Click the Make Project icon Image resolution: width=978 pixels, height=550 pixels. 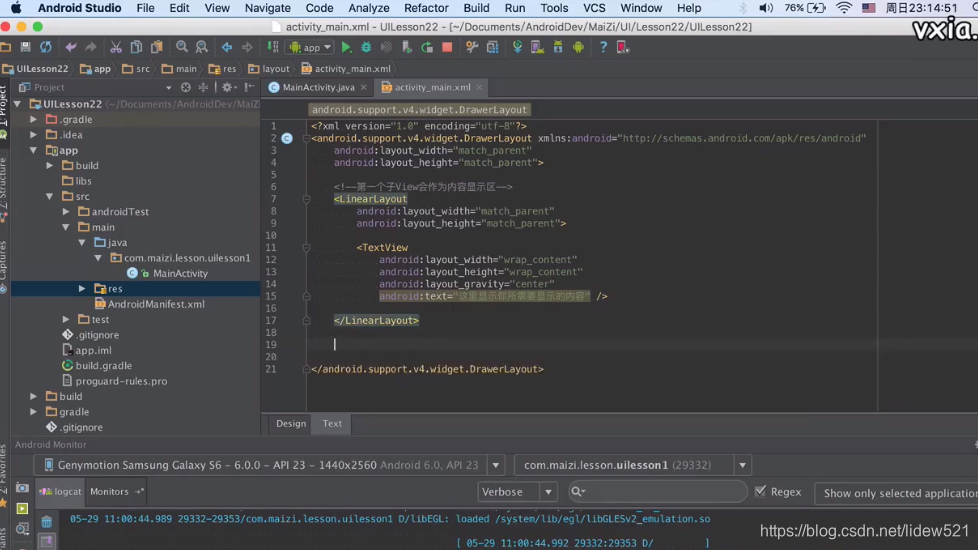click(273, 47)
